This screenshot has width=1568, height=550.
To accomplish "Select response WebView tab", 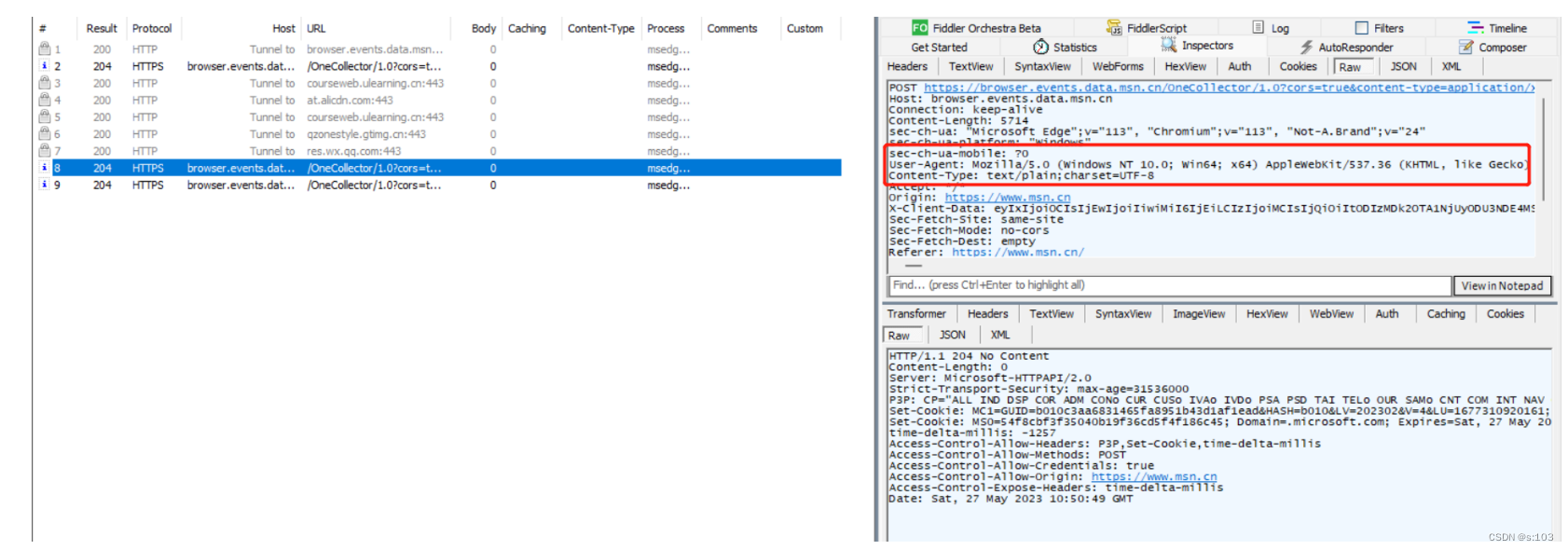I will (1331, 314).
